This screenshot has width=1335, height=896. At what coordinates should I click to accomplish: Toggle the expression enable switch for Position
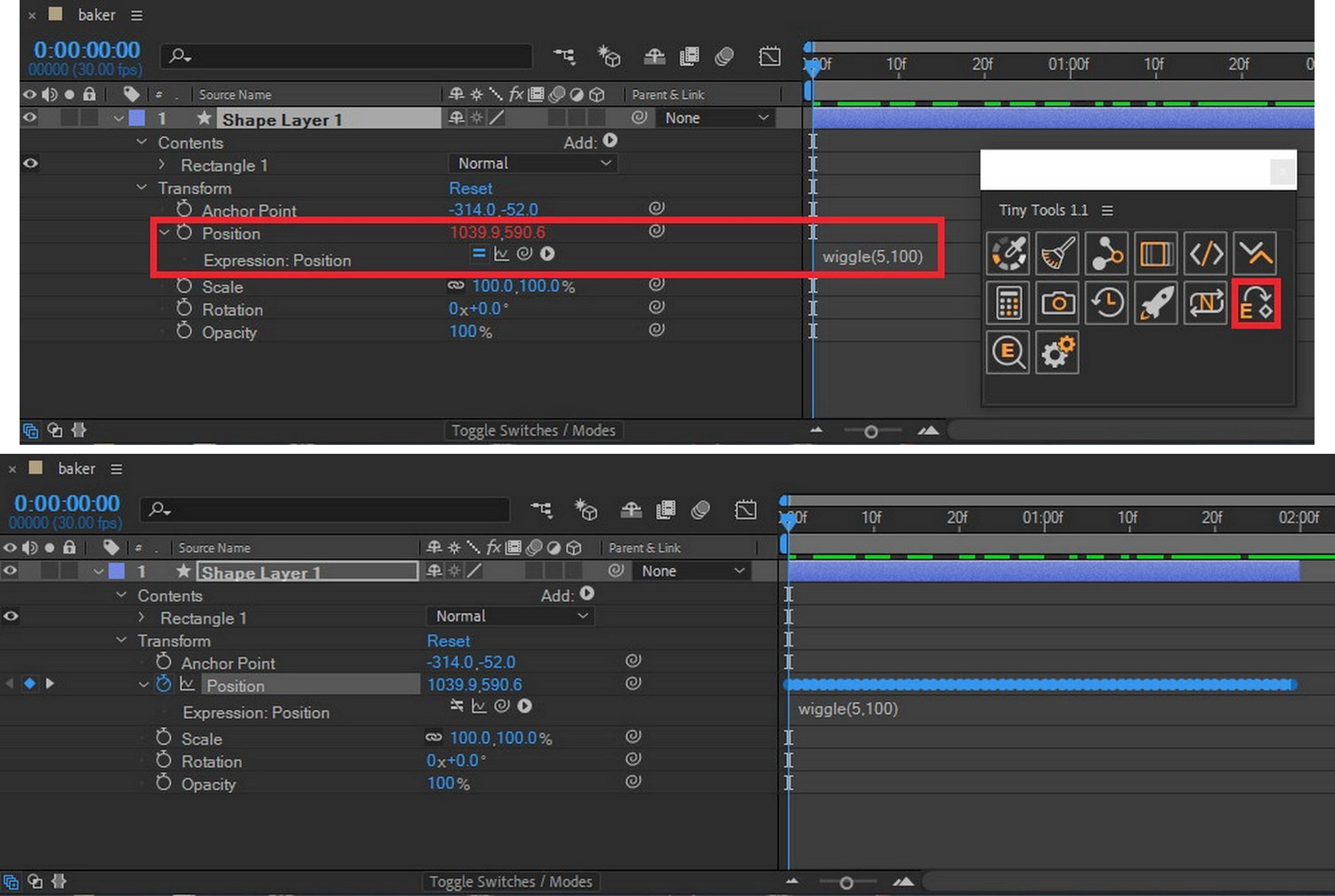click(x=479, y=254)
